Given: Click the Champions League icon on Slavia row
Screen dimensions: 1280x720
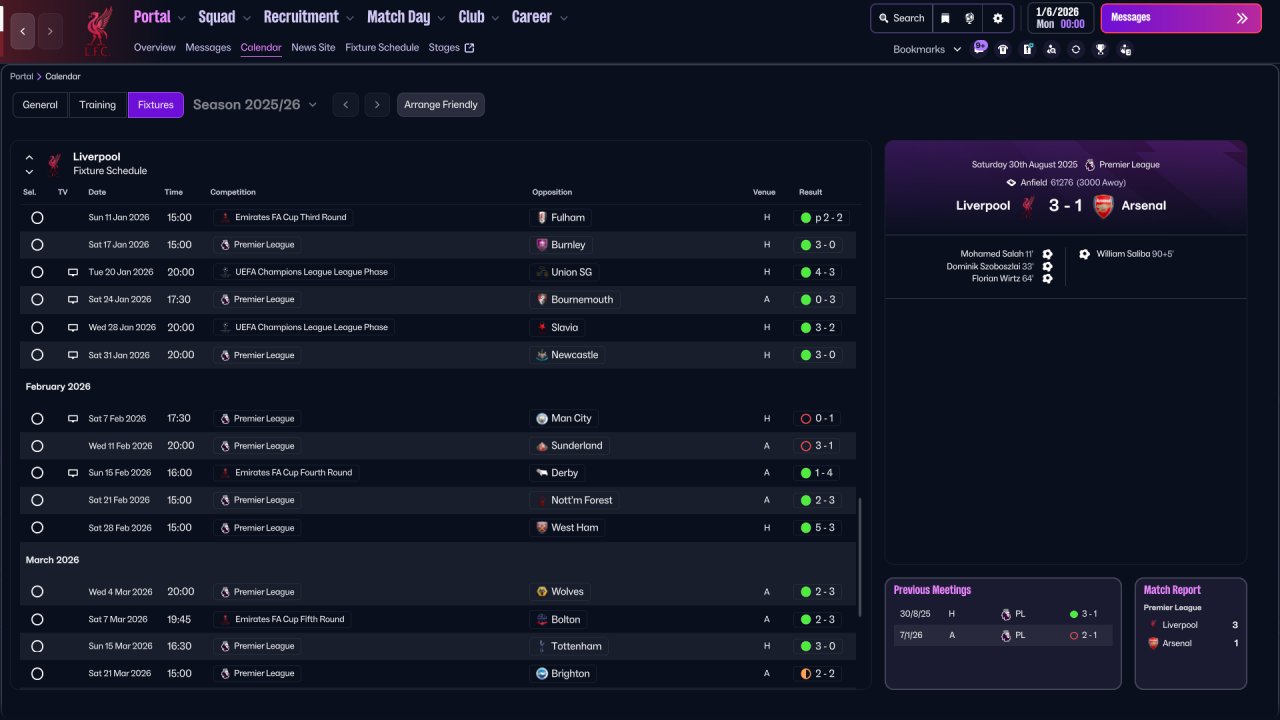Looking at the screenshot, I should click(225, 327).
